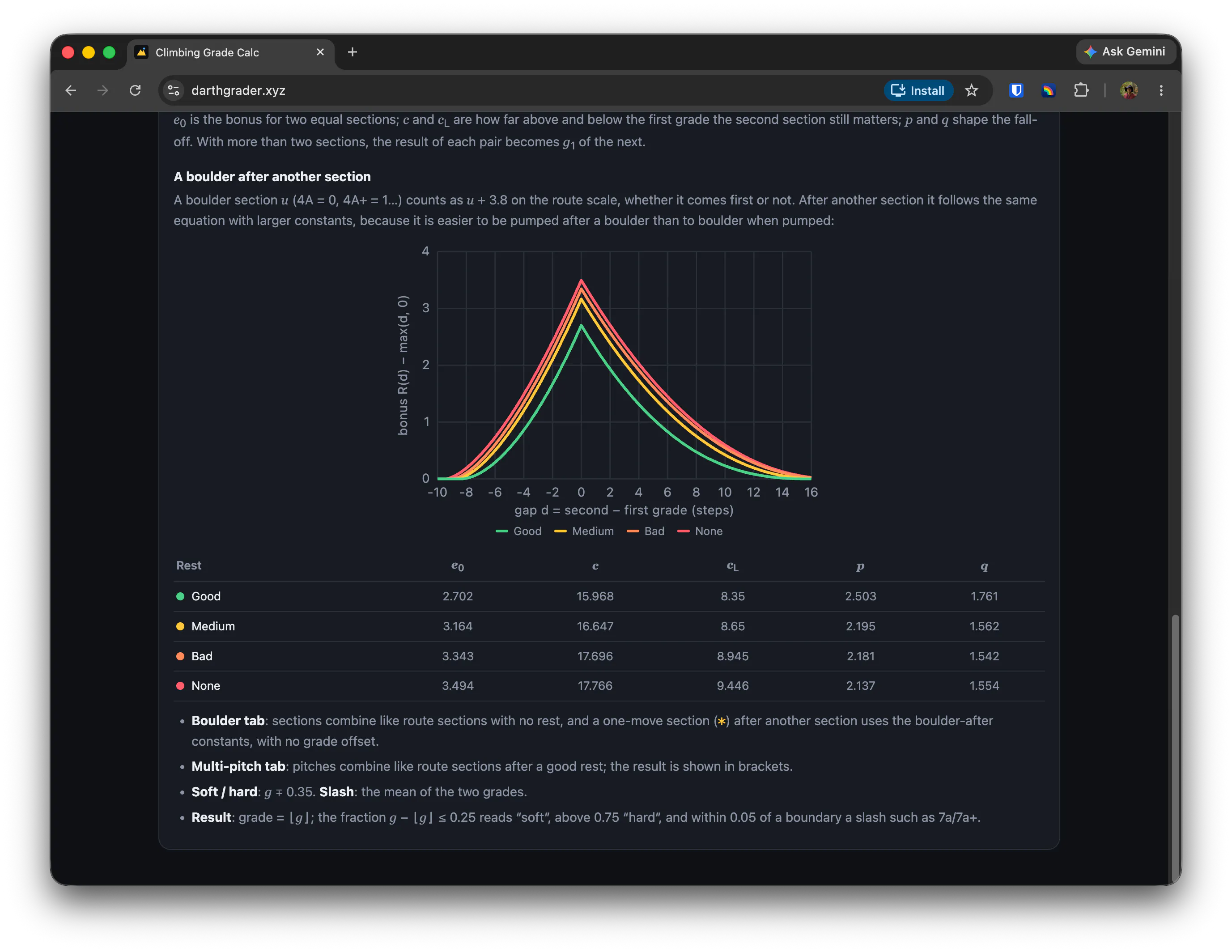Toggle the Good series in chart legend
This screenshot has height=952, width=1232.
518,531
